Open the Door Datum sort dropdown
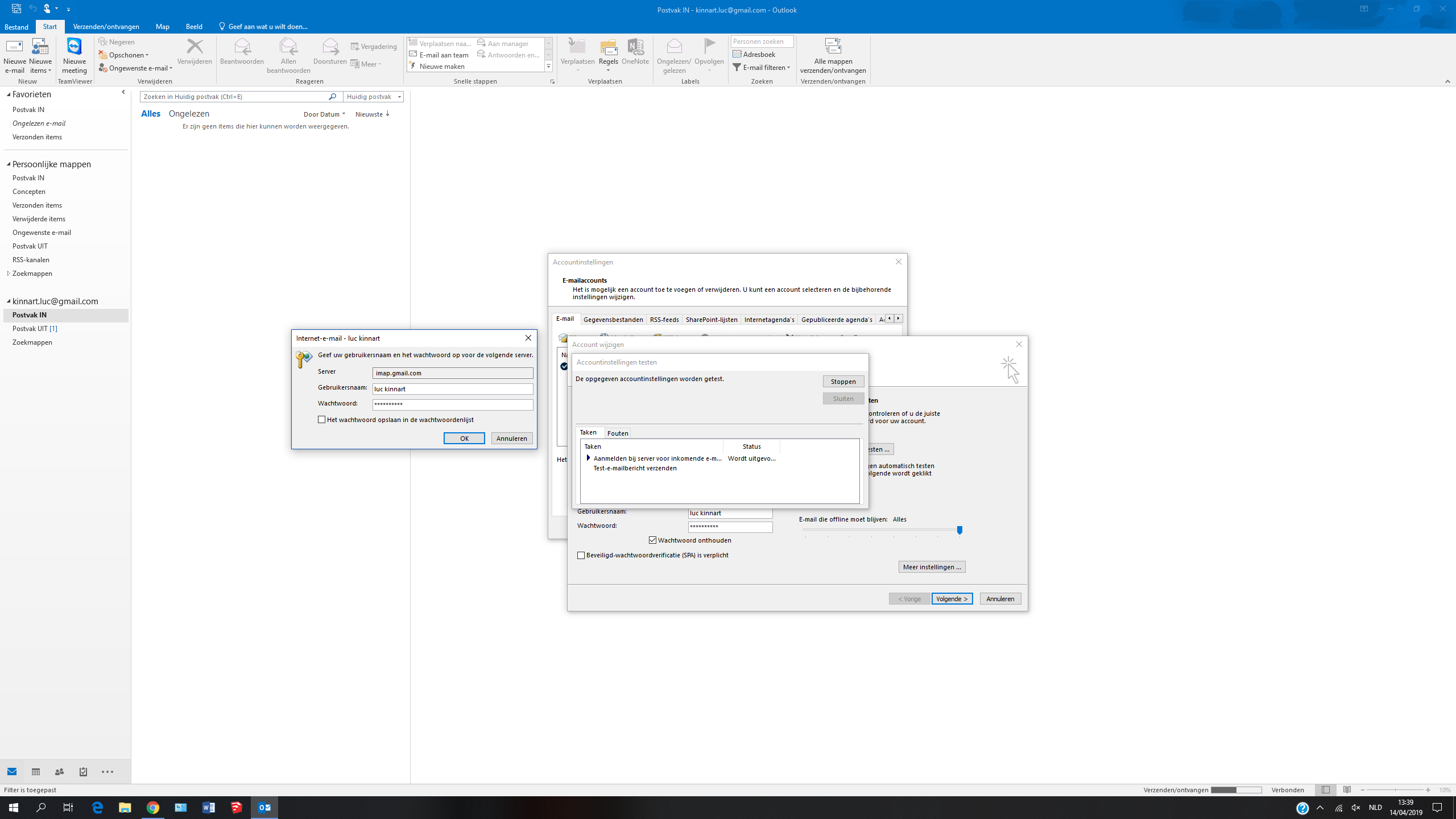 click(x=324, y=114)
